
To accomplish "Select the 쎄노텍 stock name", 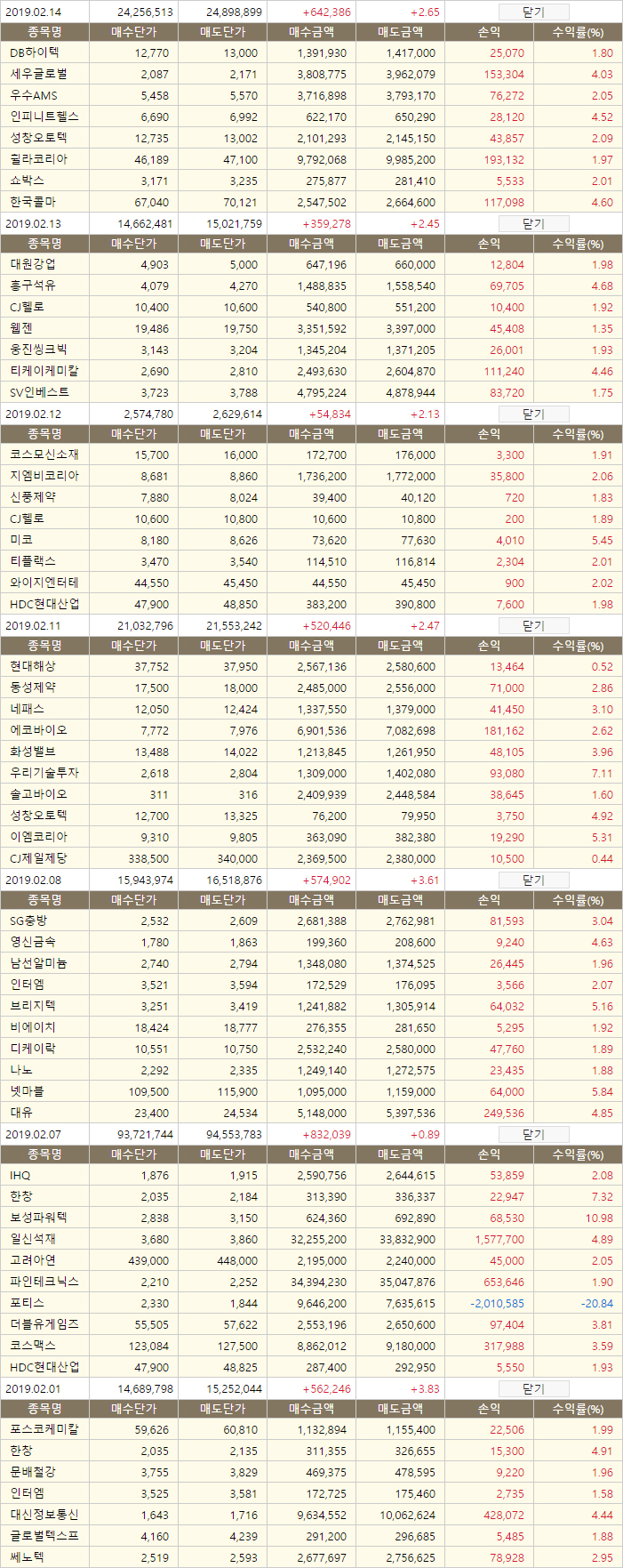I will pos(27,1558).
